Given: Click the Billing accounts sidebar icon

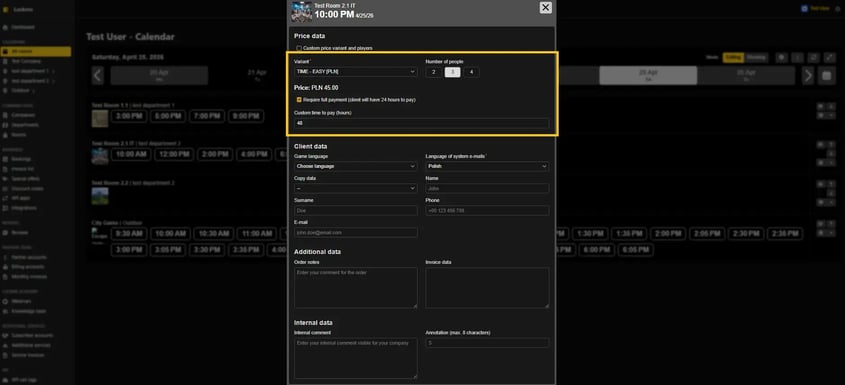Looking at the screenshot, I should [x=5, y=267].
